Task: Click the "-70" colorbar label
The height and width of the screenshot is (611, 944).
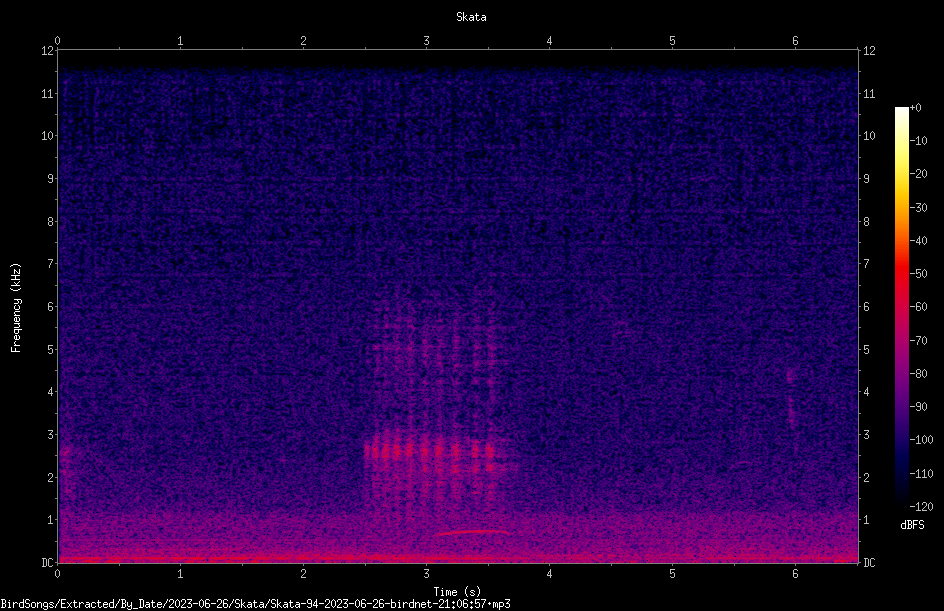Action: click(918, 341)
